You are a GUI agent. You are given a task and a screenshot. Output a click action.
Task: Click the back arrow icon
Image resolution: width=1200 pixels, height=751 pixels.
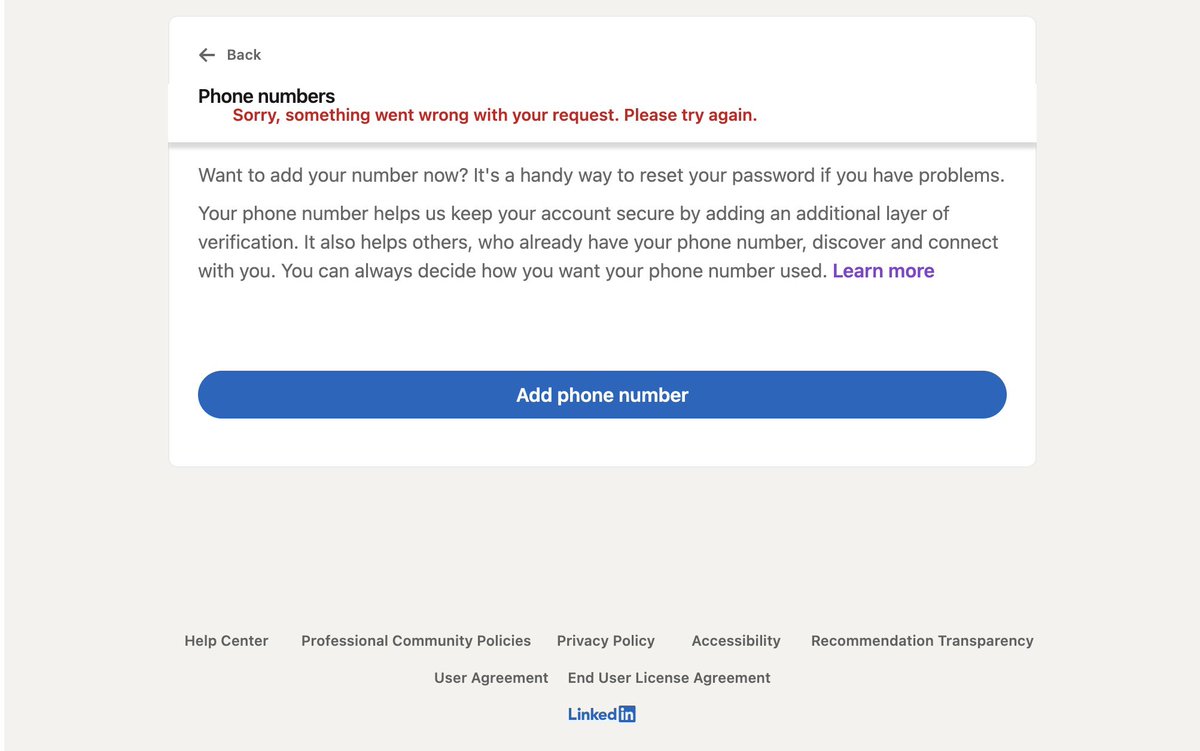point(207,55)
